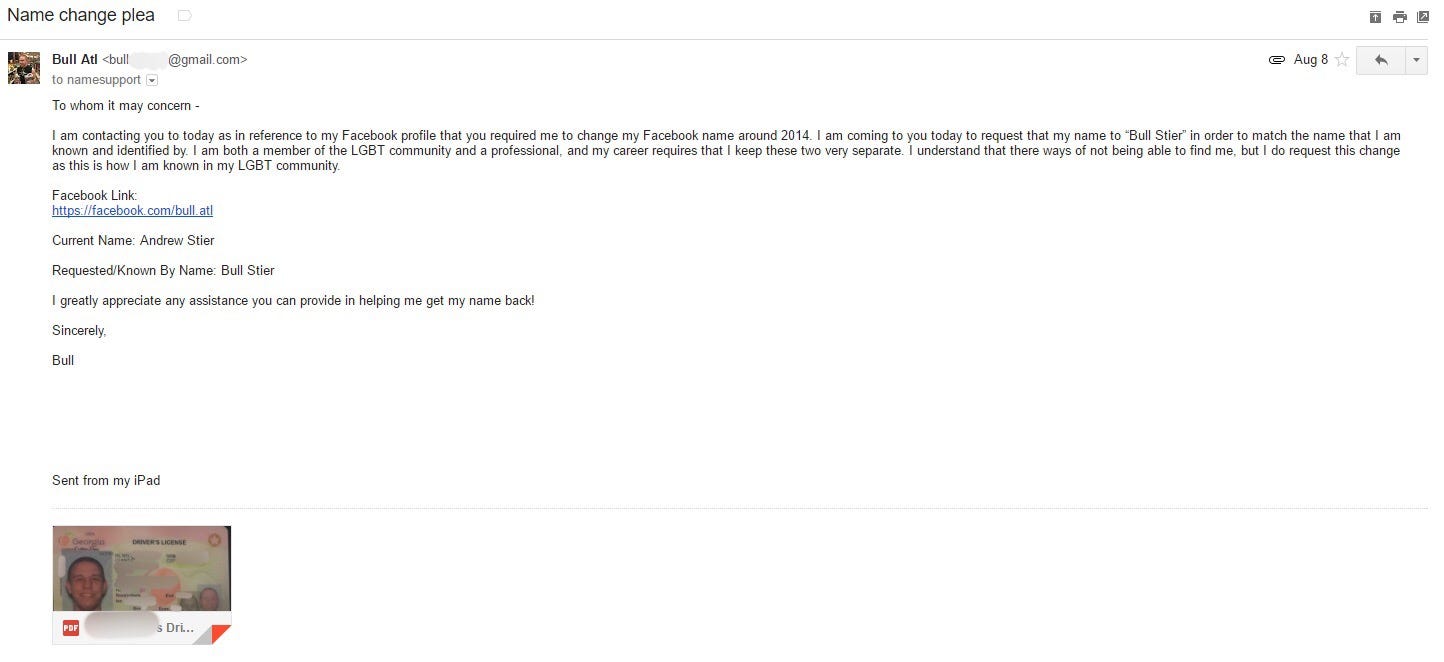This screenshot has width=1444, height=662.
Task: Open the facebook.com/bull.atl link
Action: pos(132,211)
